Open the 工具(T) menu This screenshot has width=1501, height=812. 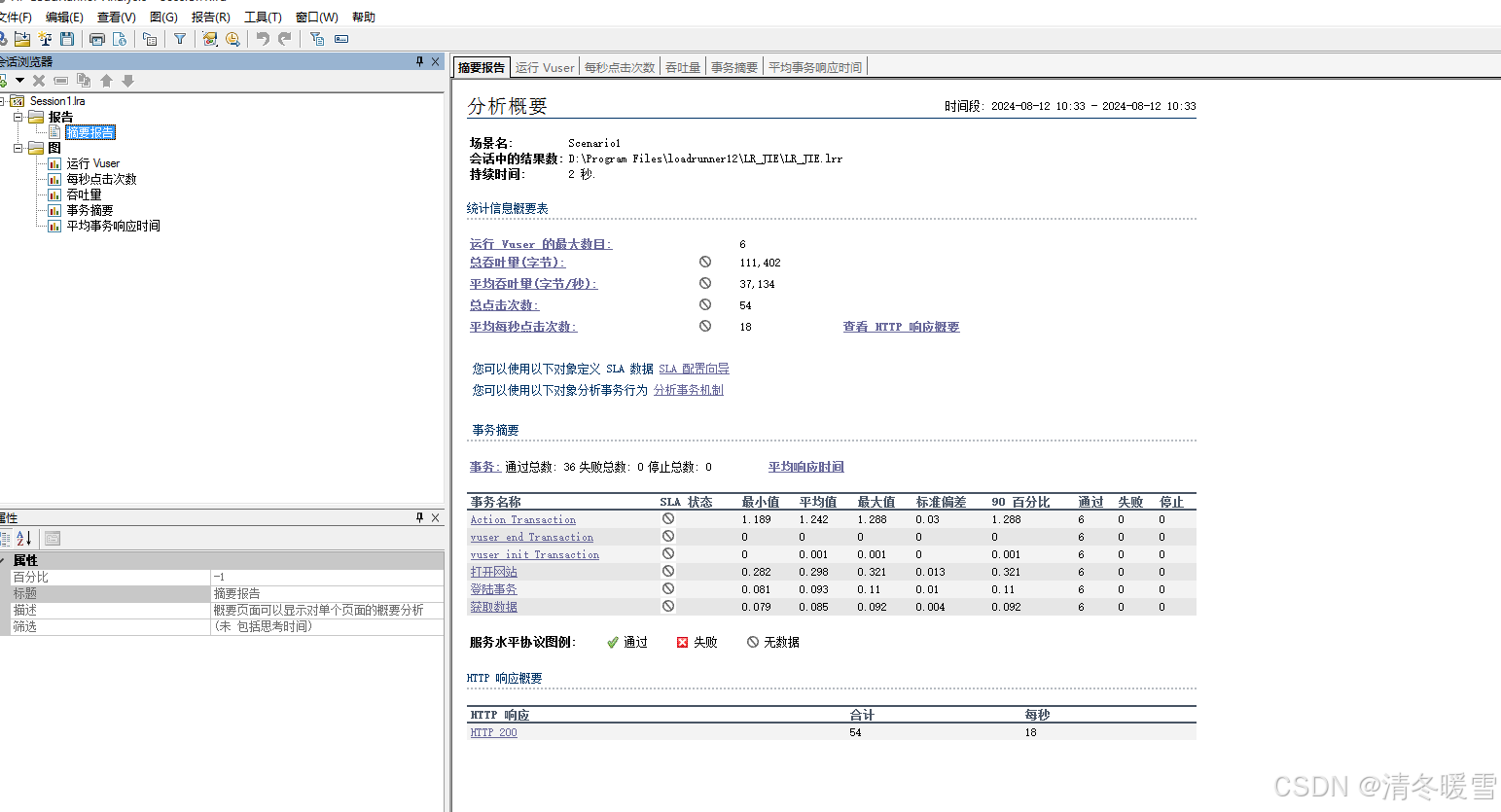(x=263, y=17)
